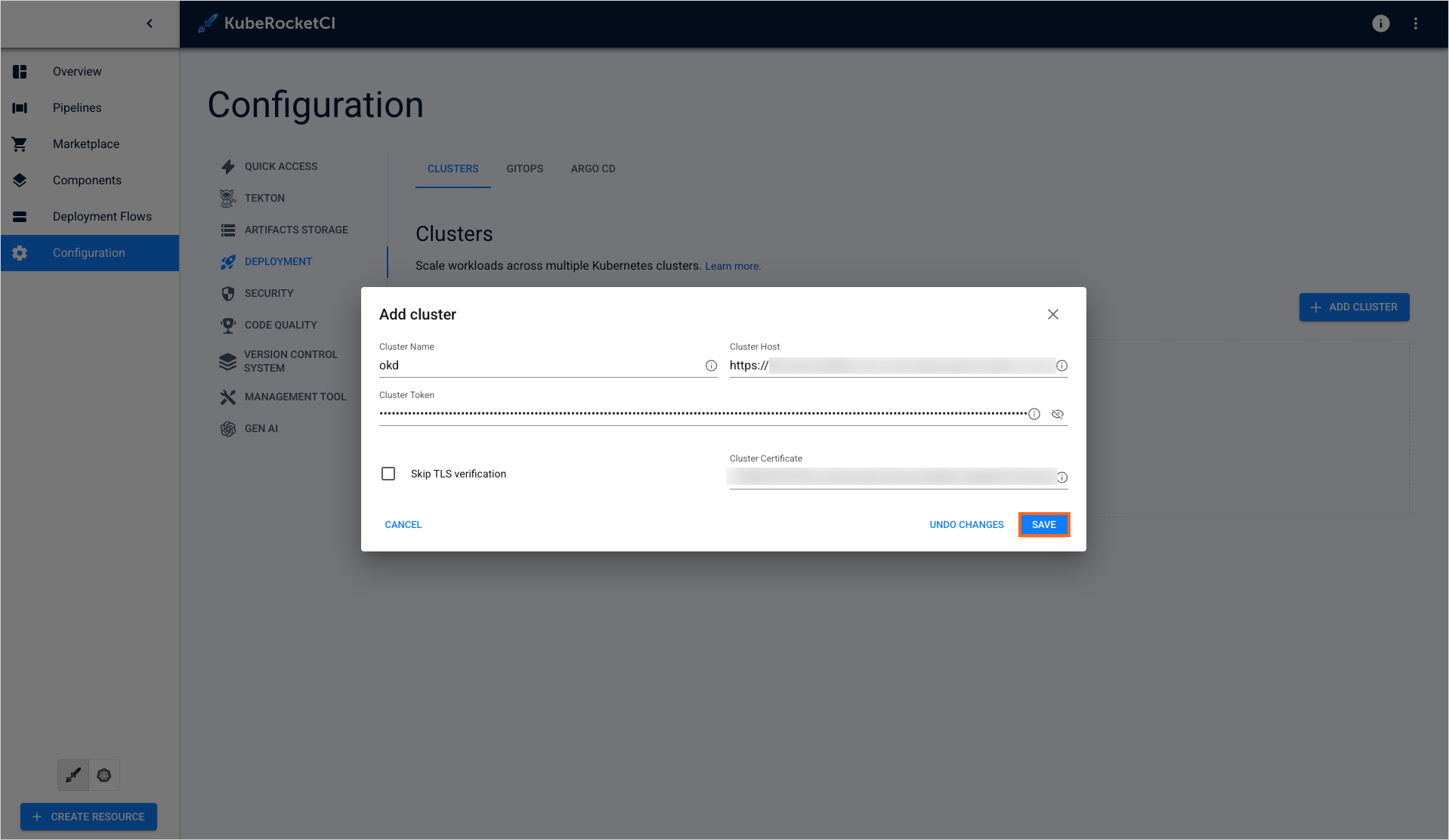Switch to the GitOps tab
The width and height of the screenshot is (1449, 840).
coord(524,168)
